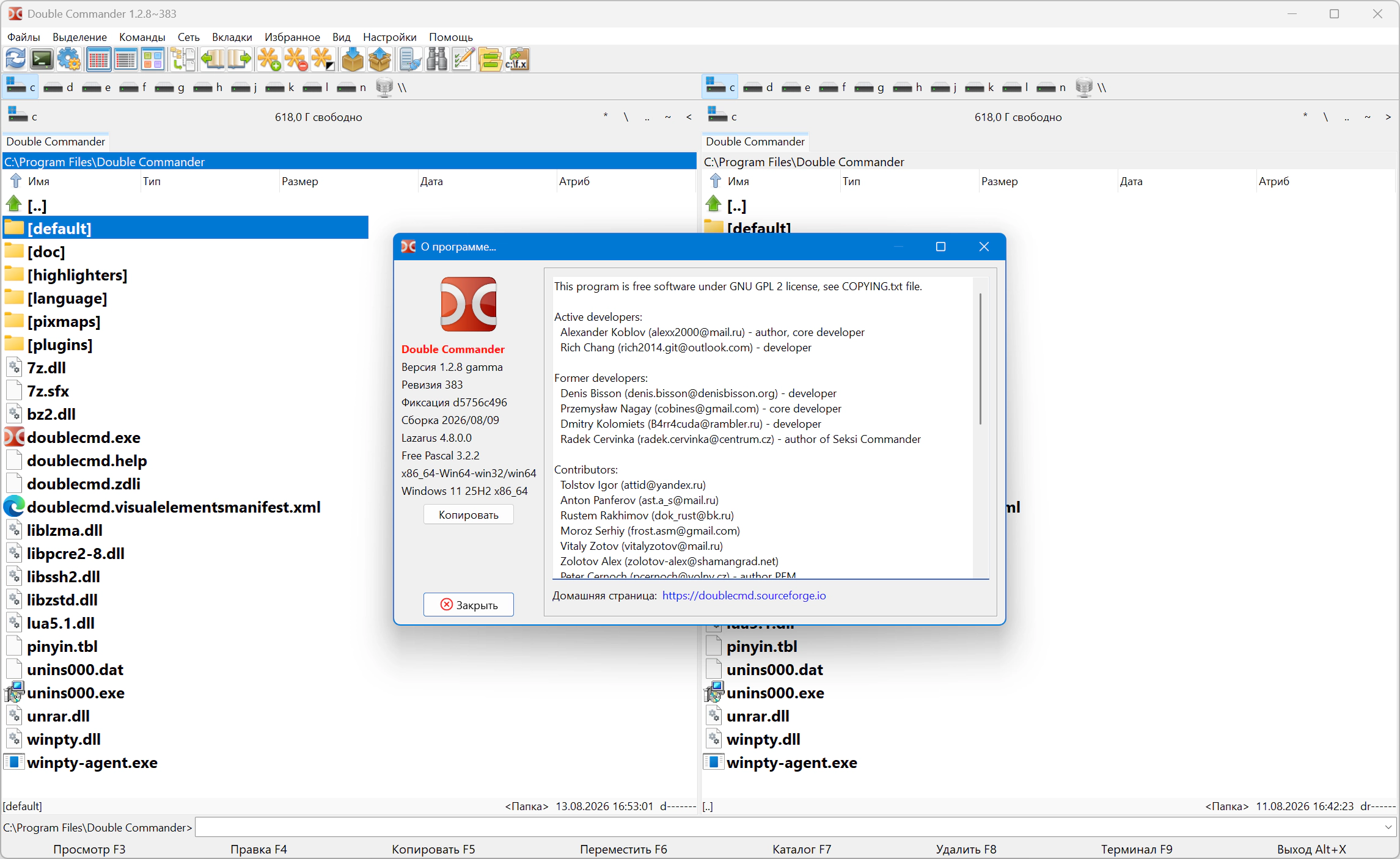Click the Просмотр F3 function button

pyautogui.click(x=89, y=849)
